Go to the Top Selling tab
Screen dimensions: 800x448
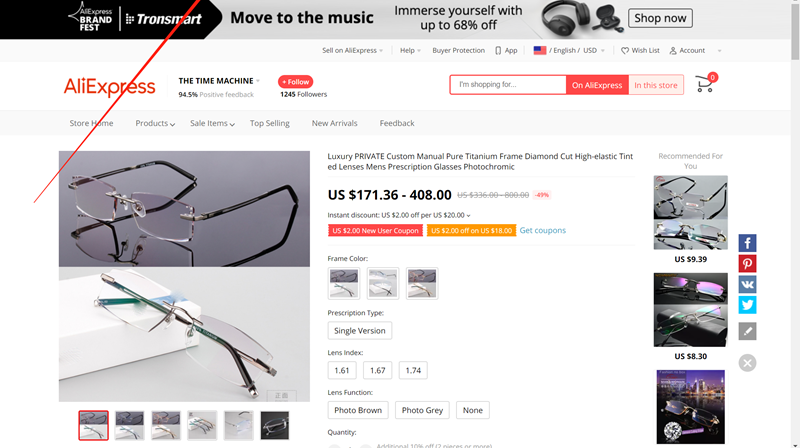pyautogui.click(x=269, y=123)
